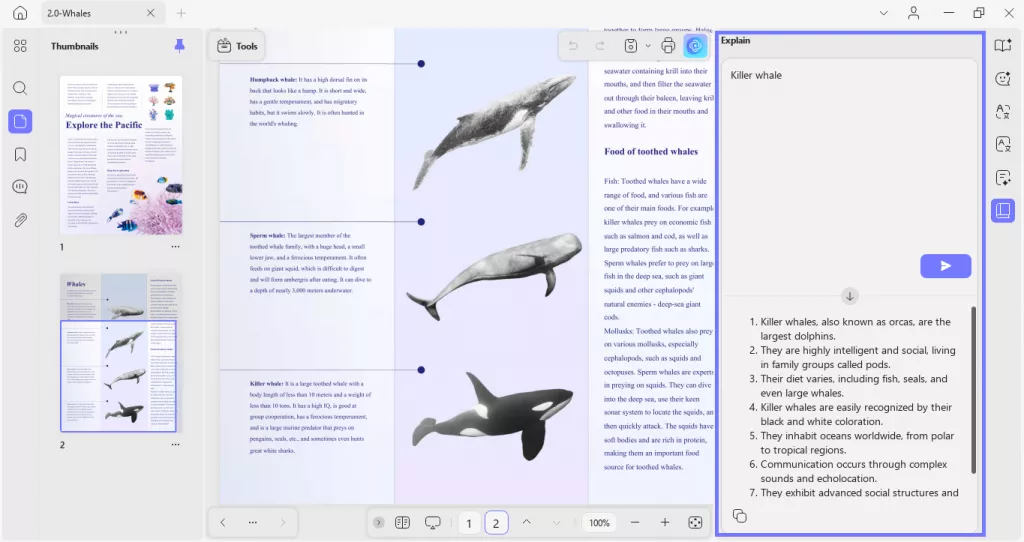Open the reading book icon at top right
The image size is (1024, 542).
click(x=1002, y=45)
